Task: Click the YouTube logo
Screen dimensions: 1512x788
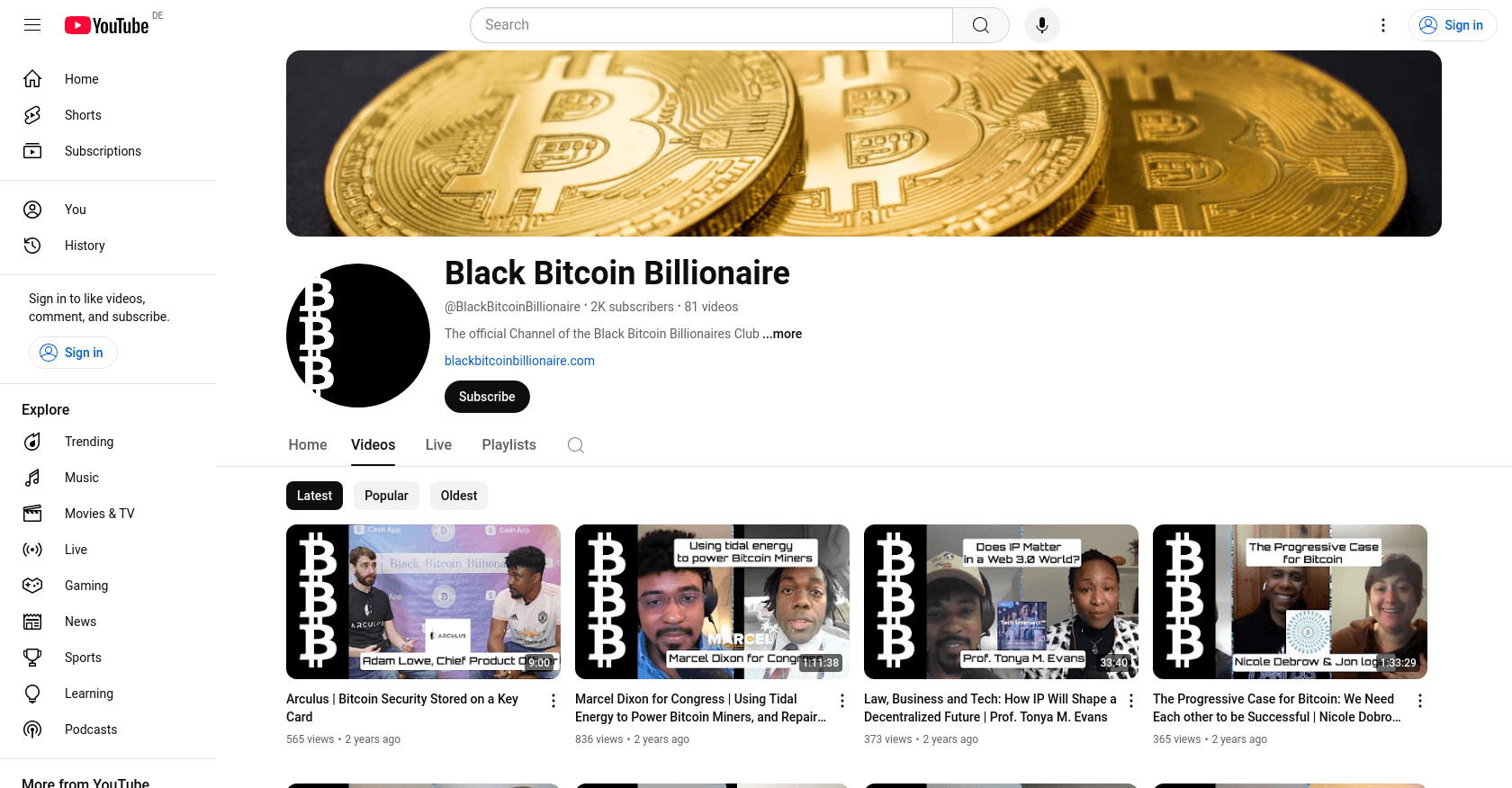Action: click(x=107, y=25)
